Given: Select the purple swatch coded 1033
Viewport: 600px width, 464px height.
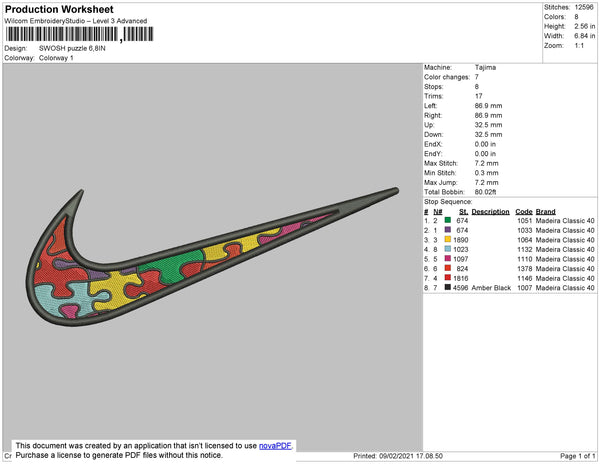Looking at the screenshot, I should point(447,230).
